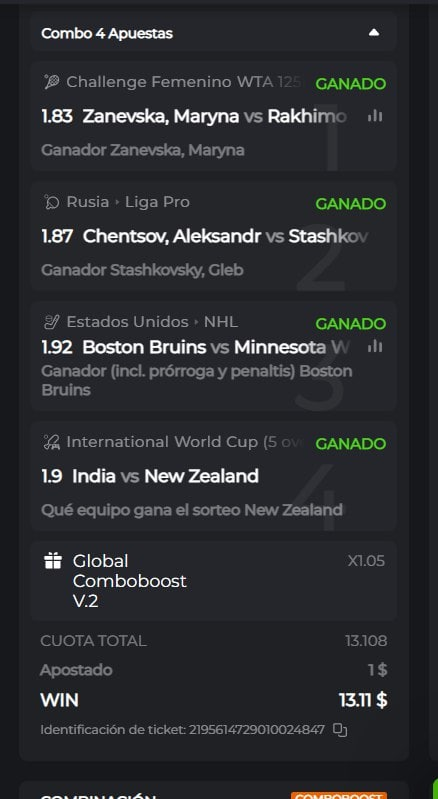Click the ticket ID text 2195614729010024847
Viewport: 438px width, 799px height.
(x=257, y=730)
